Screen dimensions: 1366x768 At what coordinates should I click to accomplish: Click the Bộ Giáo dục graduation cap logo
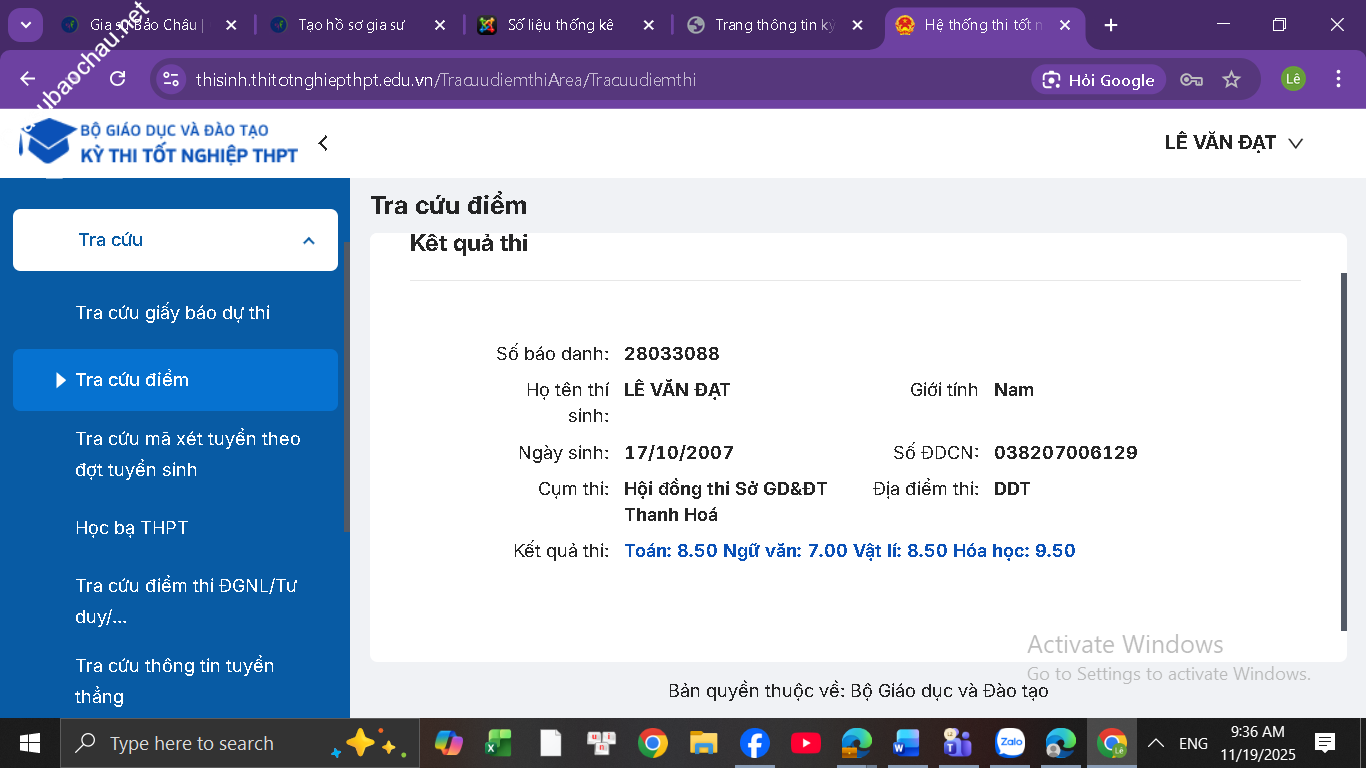click(x=47, y=141)
